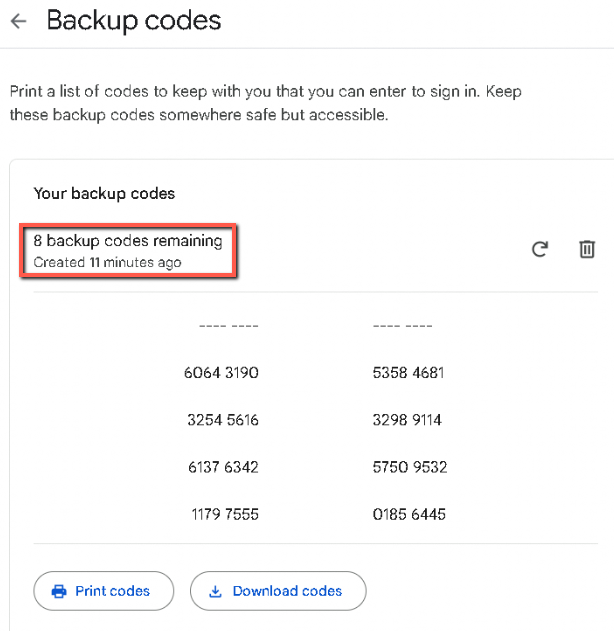Click the 'Created 11 minutes ago' label
The image size is (614, 631).
(x=107, y=263)
